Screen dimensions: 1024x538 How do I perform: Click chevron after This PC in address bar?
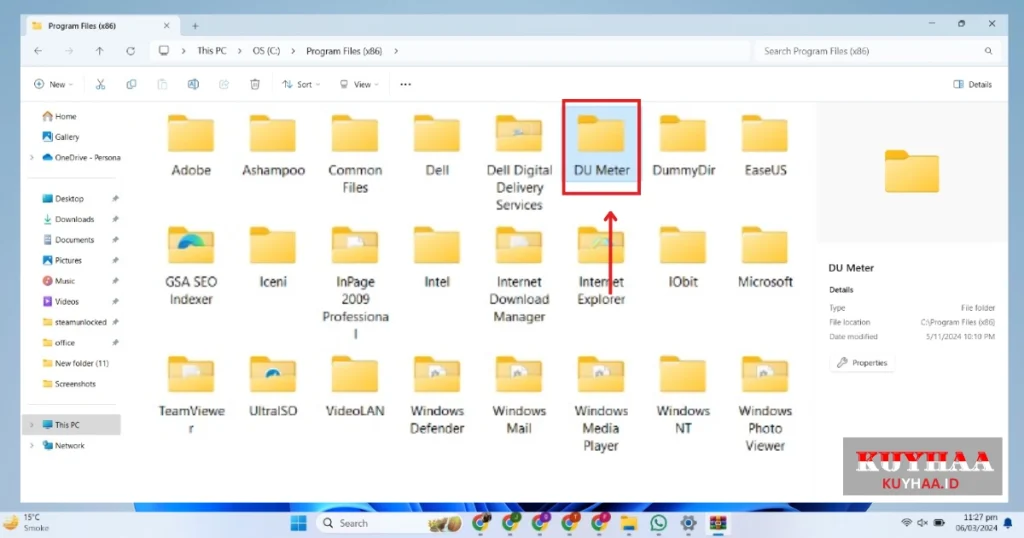click(x=240, y=51)
